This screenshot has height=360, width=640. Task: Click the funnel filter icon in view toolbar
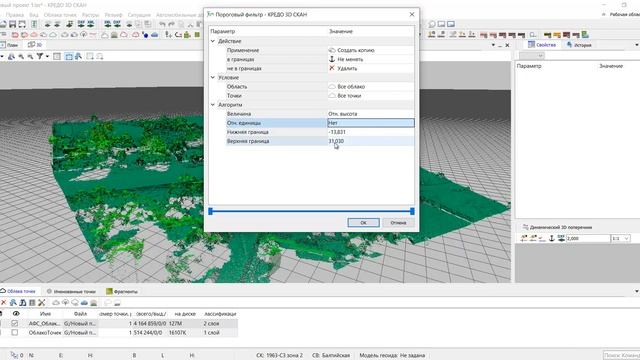(40, 56)
